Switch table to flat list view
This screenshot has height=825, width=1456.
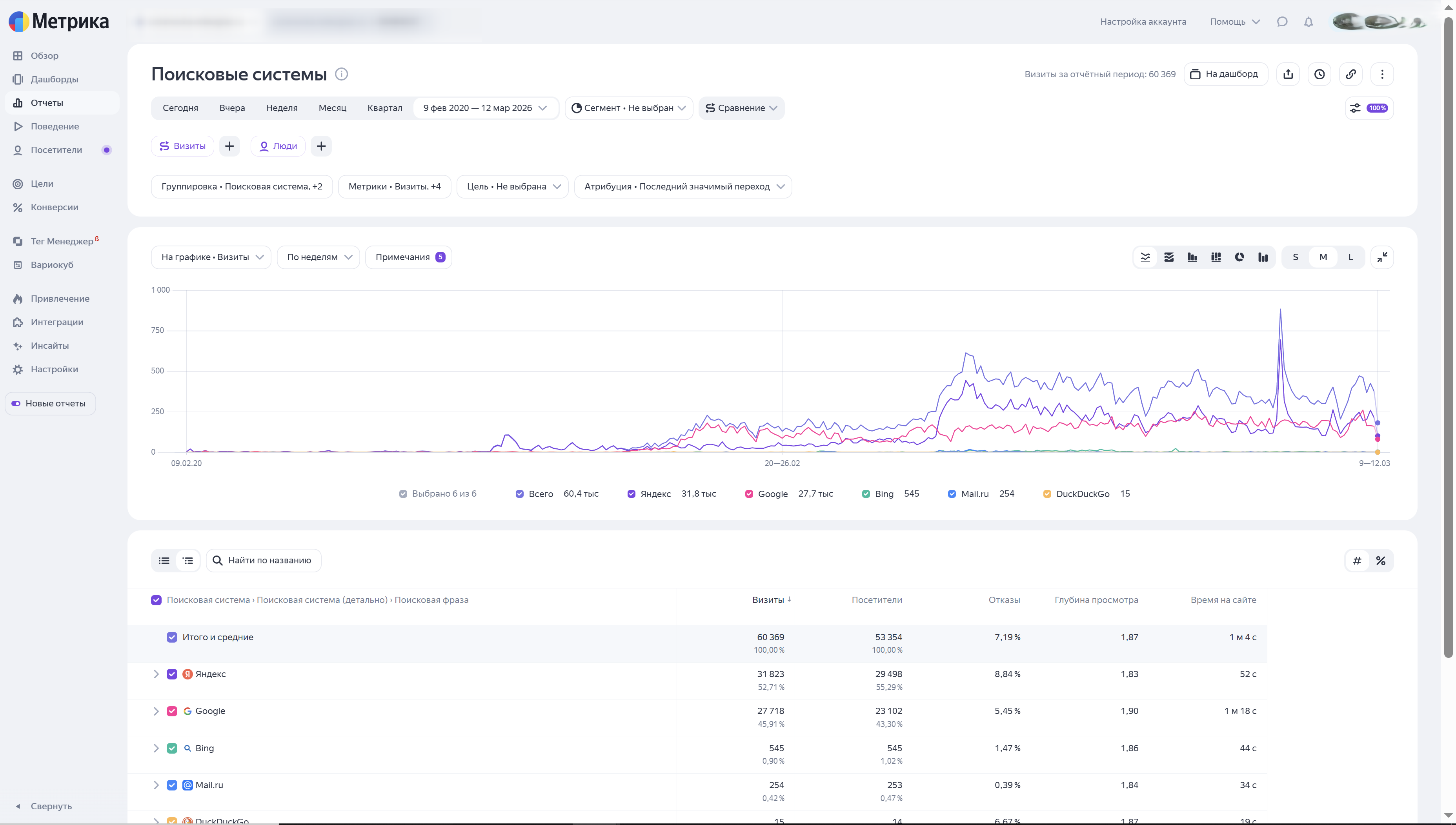(164, 560)
